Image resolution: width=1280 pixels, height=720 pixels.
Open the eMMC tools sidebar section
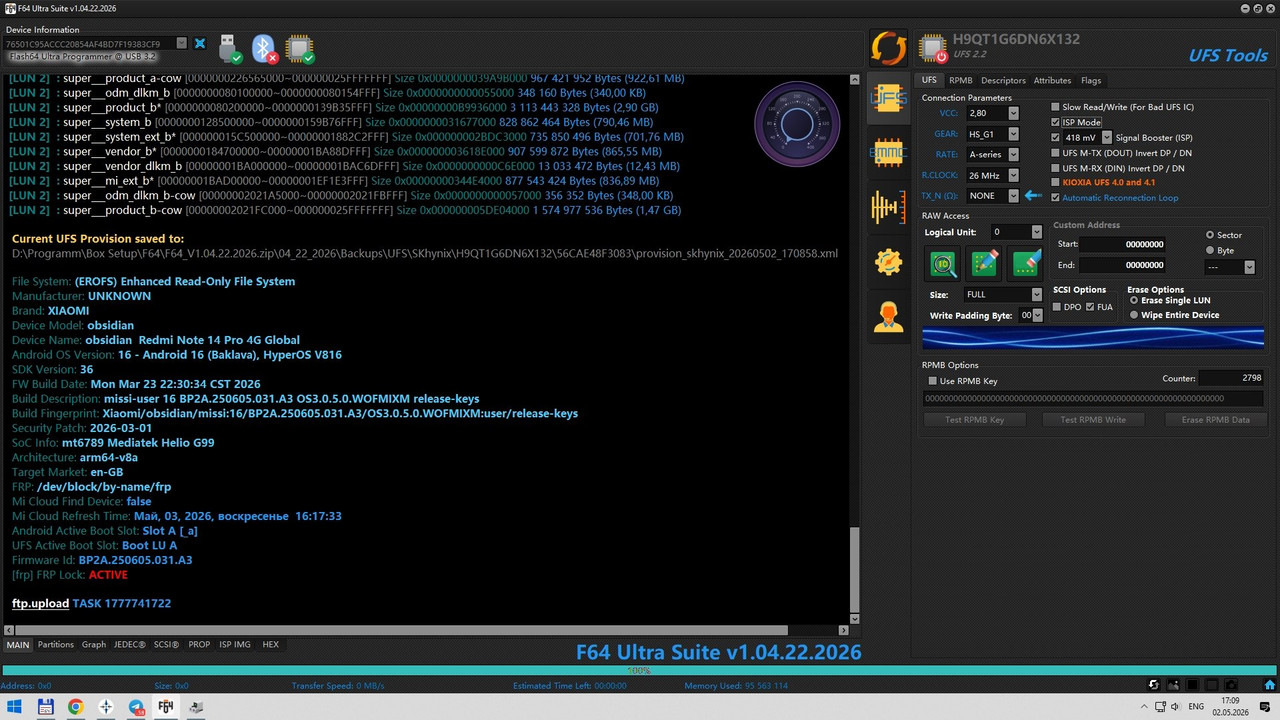[888, 153]
